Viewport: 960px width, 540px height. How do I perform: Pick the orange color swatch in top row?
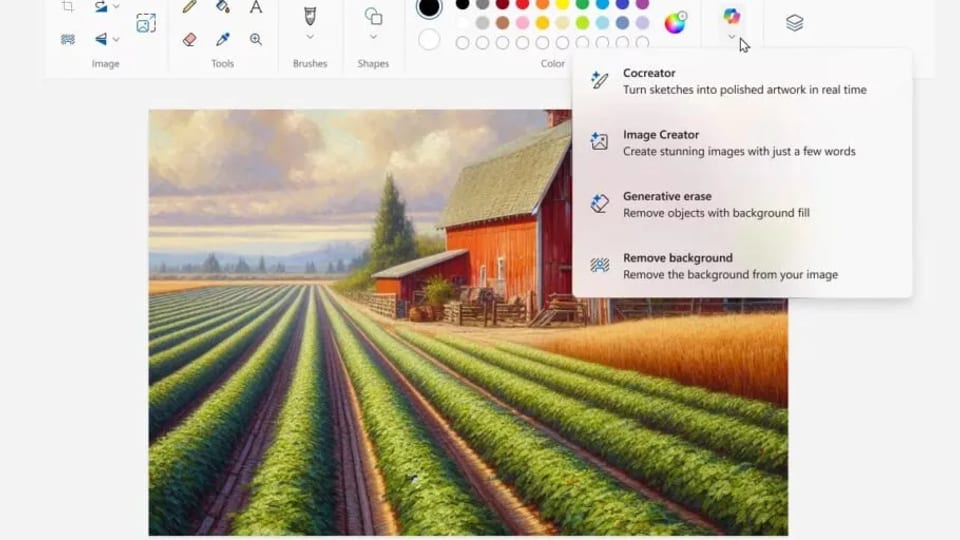pos(542,4)
